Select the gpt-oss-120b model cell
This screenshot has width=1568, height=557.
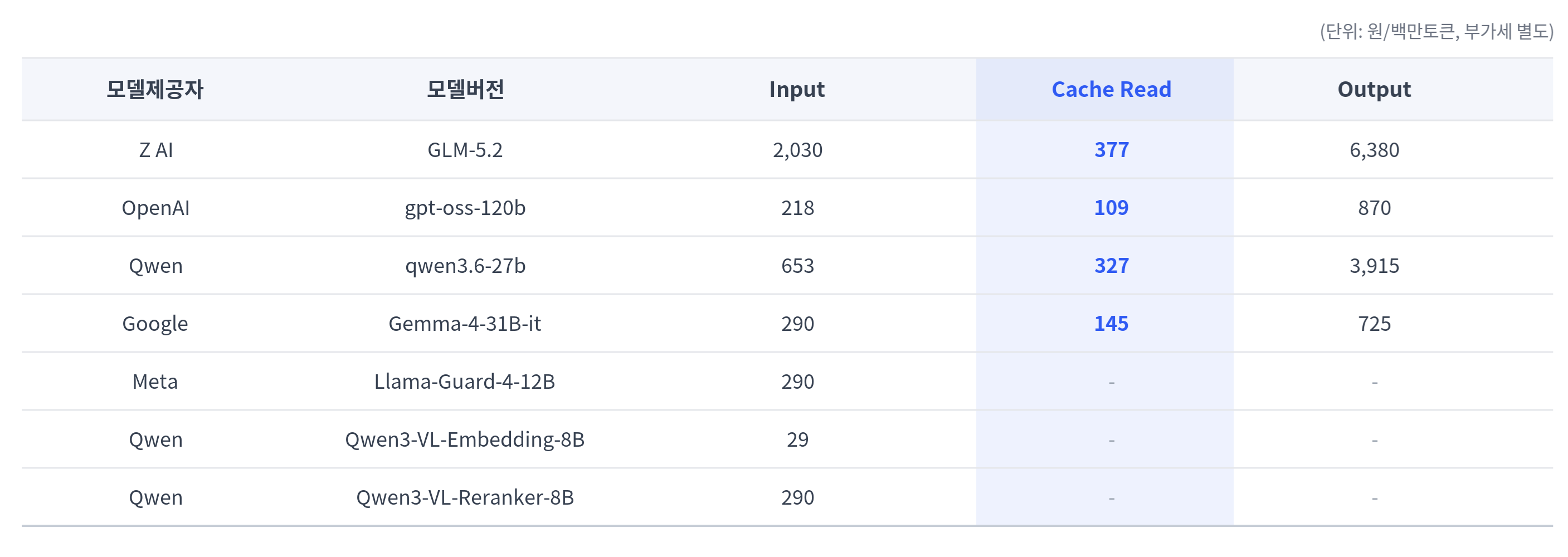465,208
